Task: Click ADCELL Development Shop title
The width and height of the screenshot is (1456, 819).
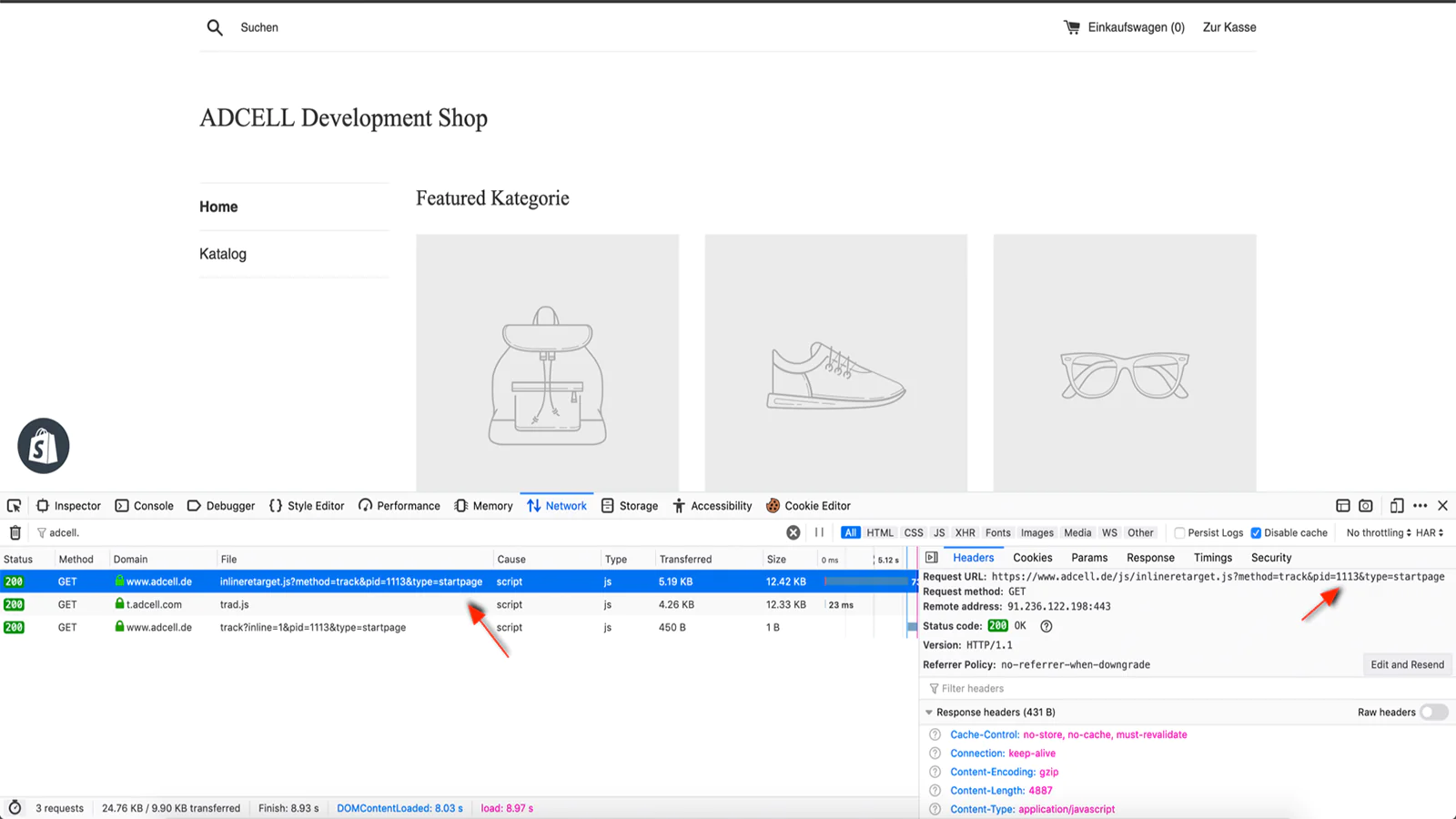Action: click(344, 118)
